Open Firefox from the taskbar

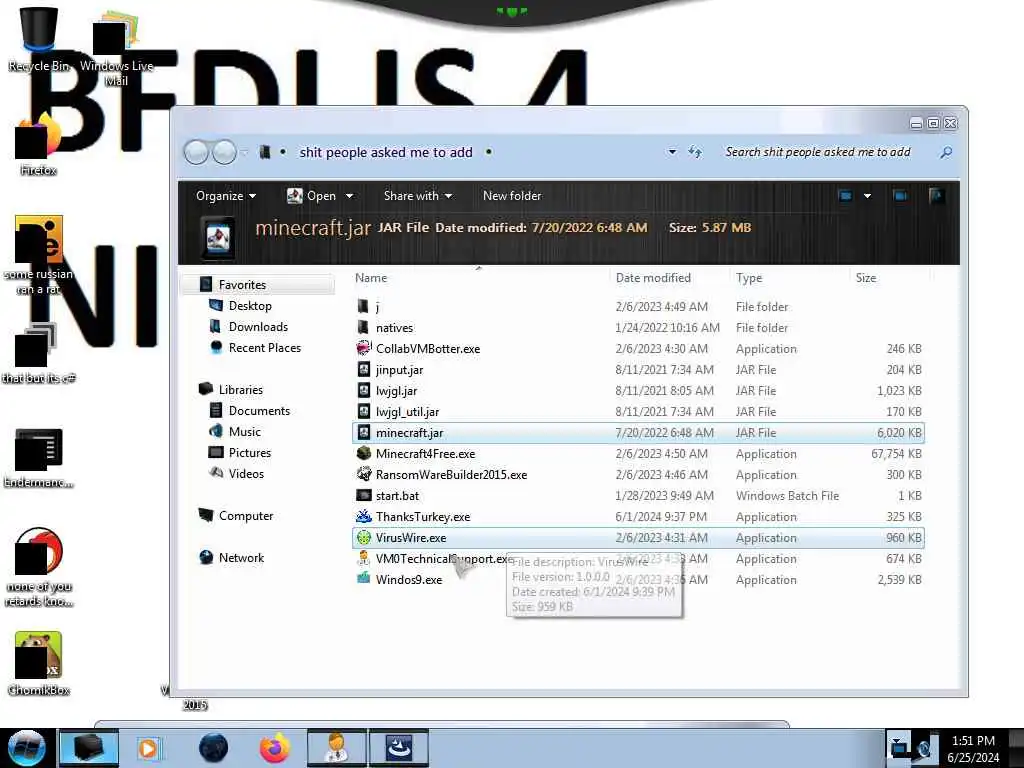pyautogui.click(x=274, y=748)
